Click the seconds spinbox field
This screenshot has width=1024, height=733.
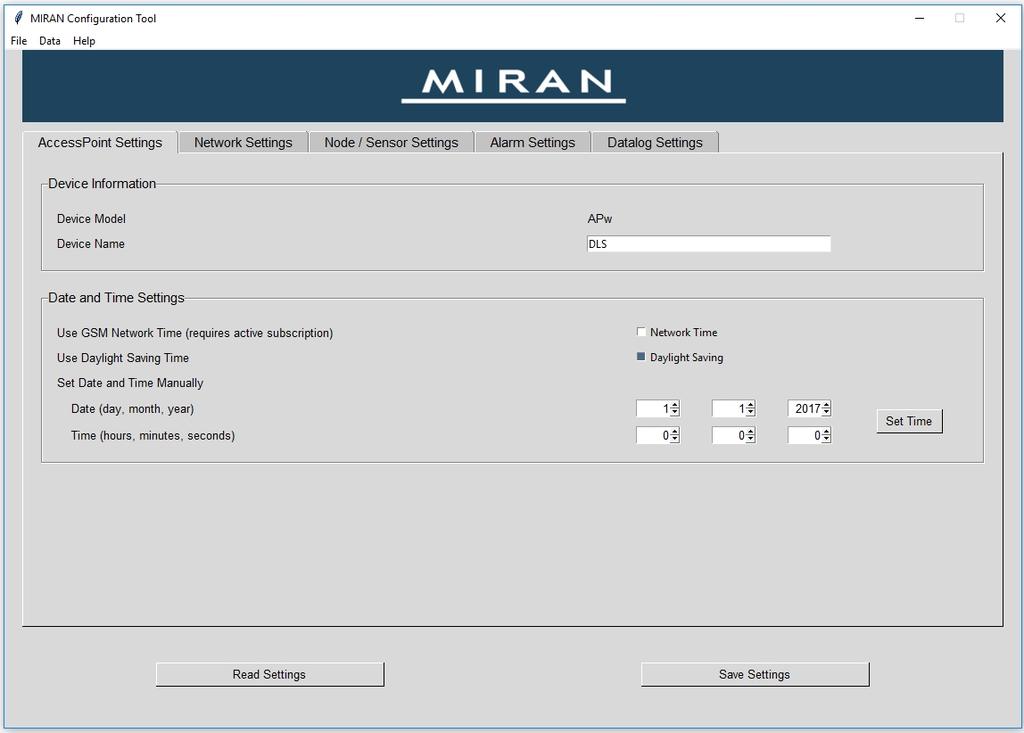805,435
